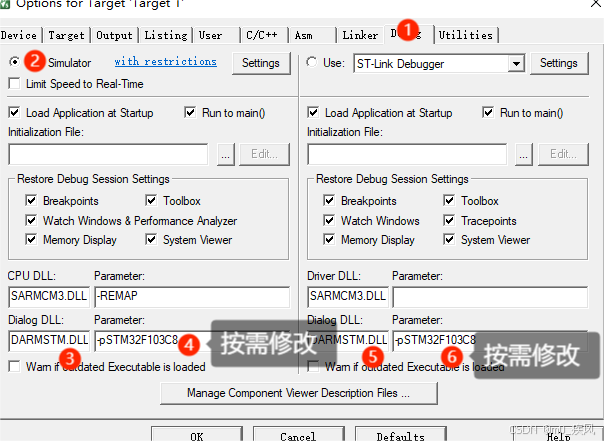Viewport: 604px width, 441px height.
Task: Confirm with the OK button
Action: pos(197,434)
